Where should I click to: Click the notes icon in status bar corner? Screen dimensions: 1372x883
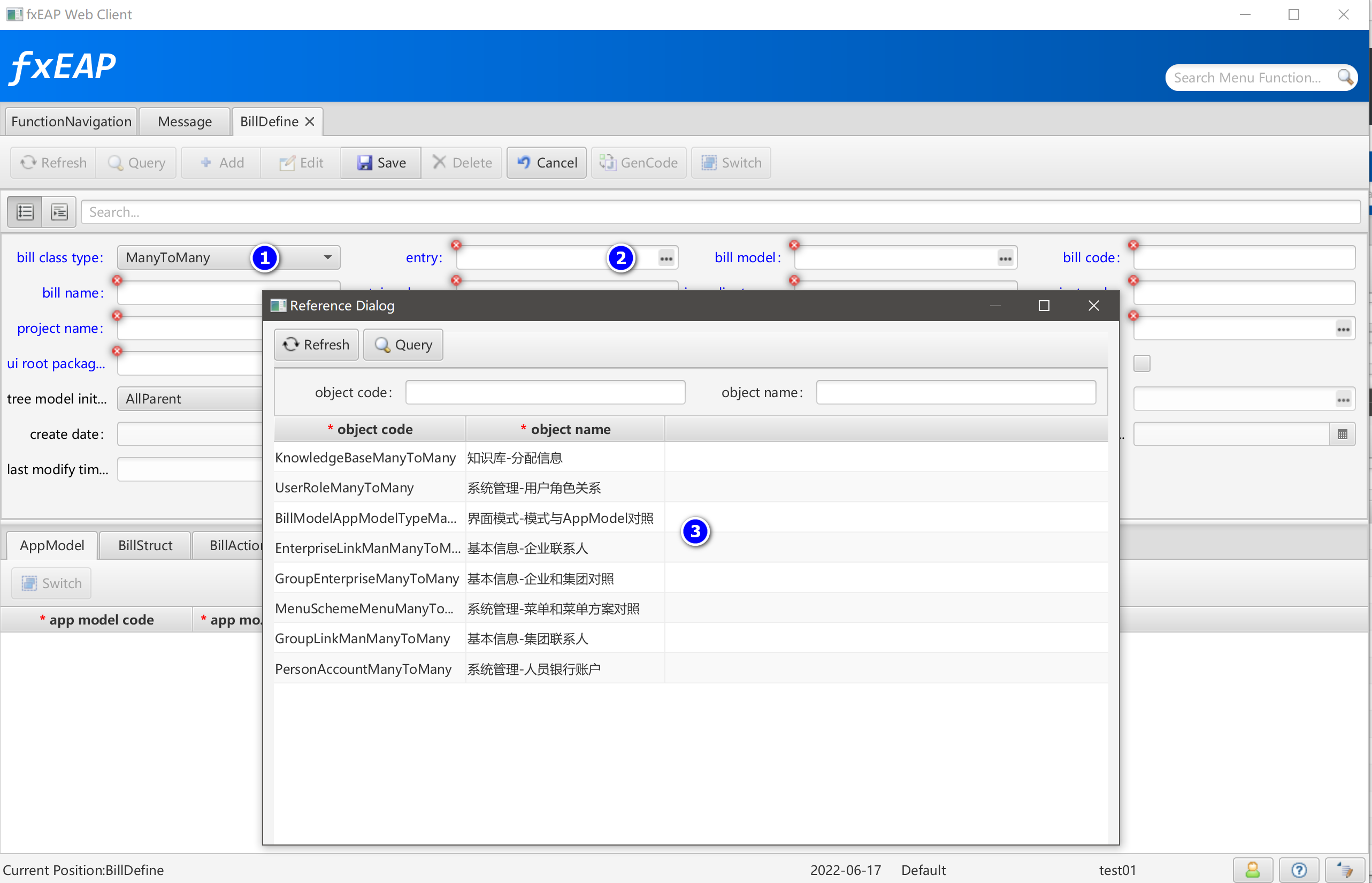1345,870
